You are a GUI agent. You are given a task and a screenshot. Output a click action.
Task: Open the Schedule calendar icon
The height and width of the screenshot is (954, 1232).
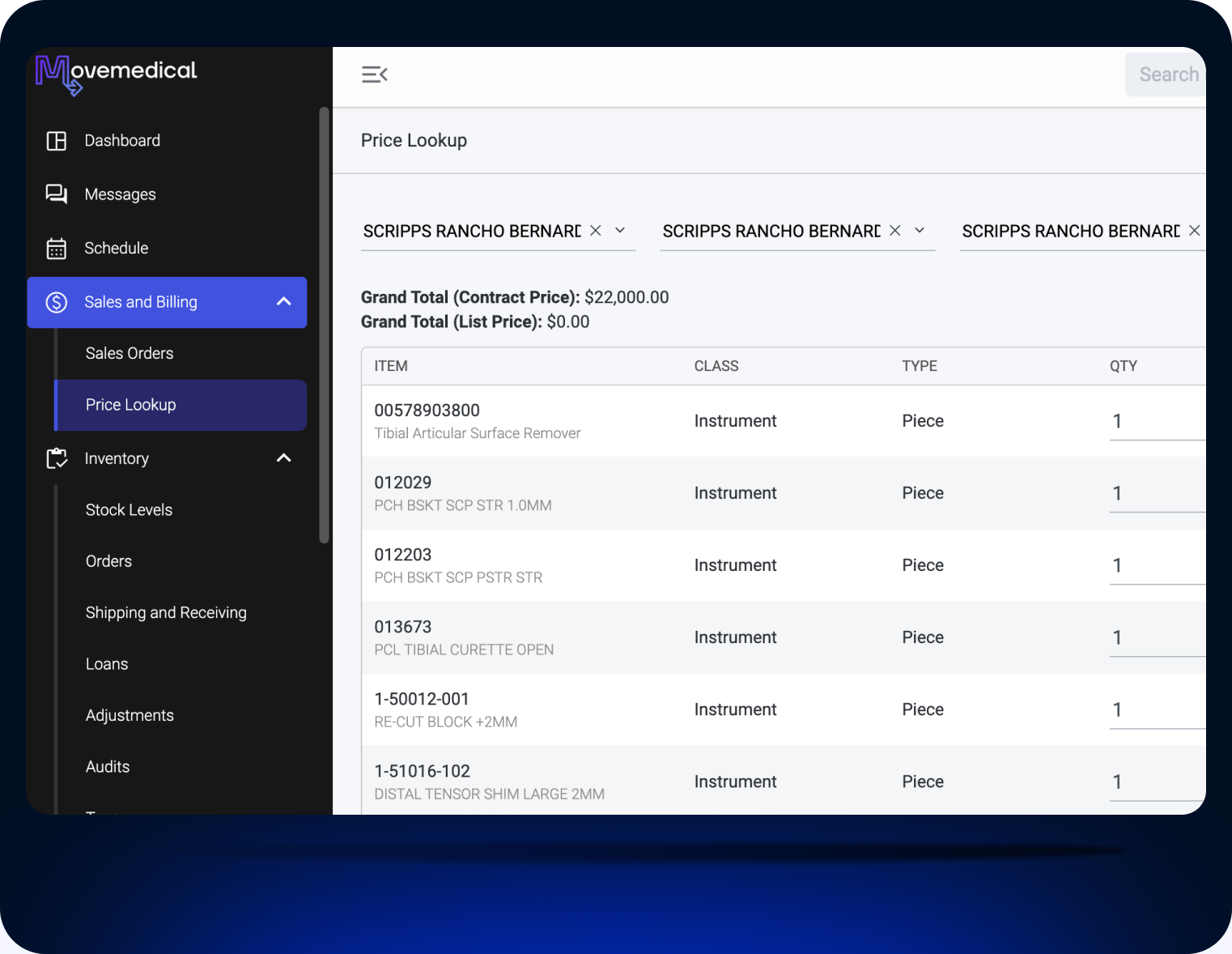coord(56,248)
